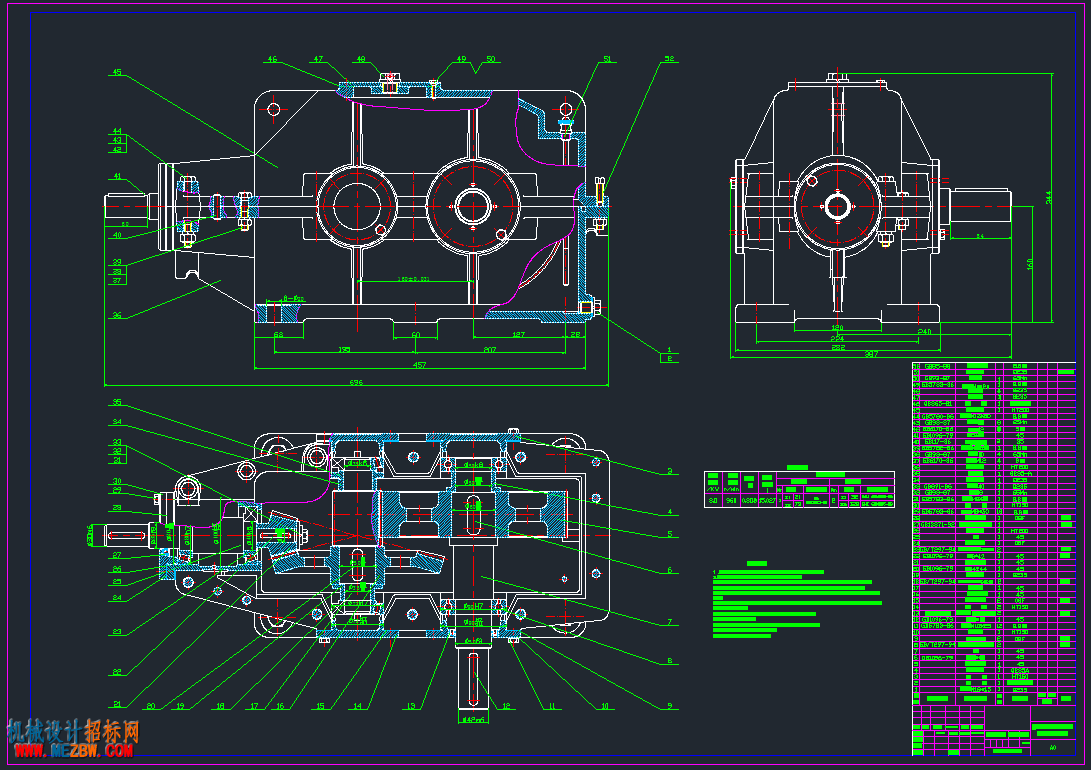Click the A0 sheet size cell in title block
The image size is (1091, 770).
coord(1053,748)
